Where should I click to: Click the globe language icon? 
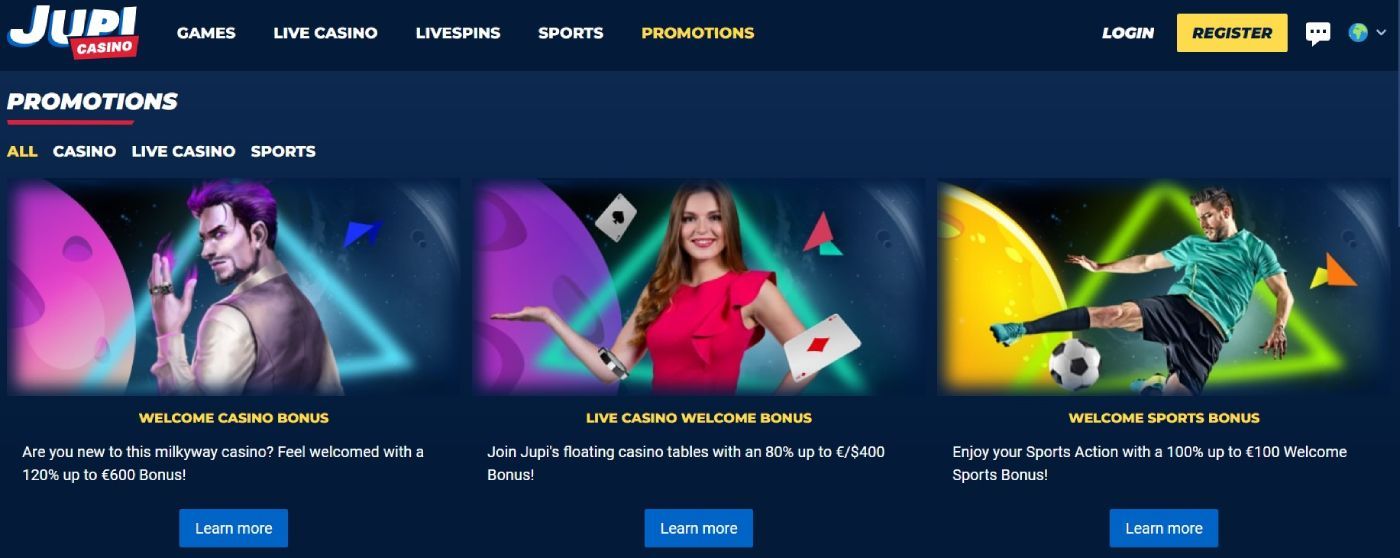1358,33
